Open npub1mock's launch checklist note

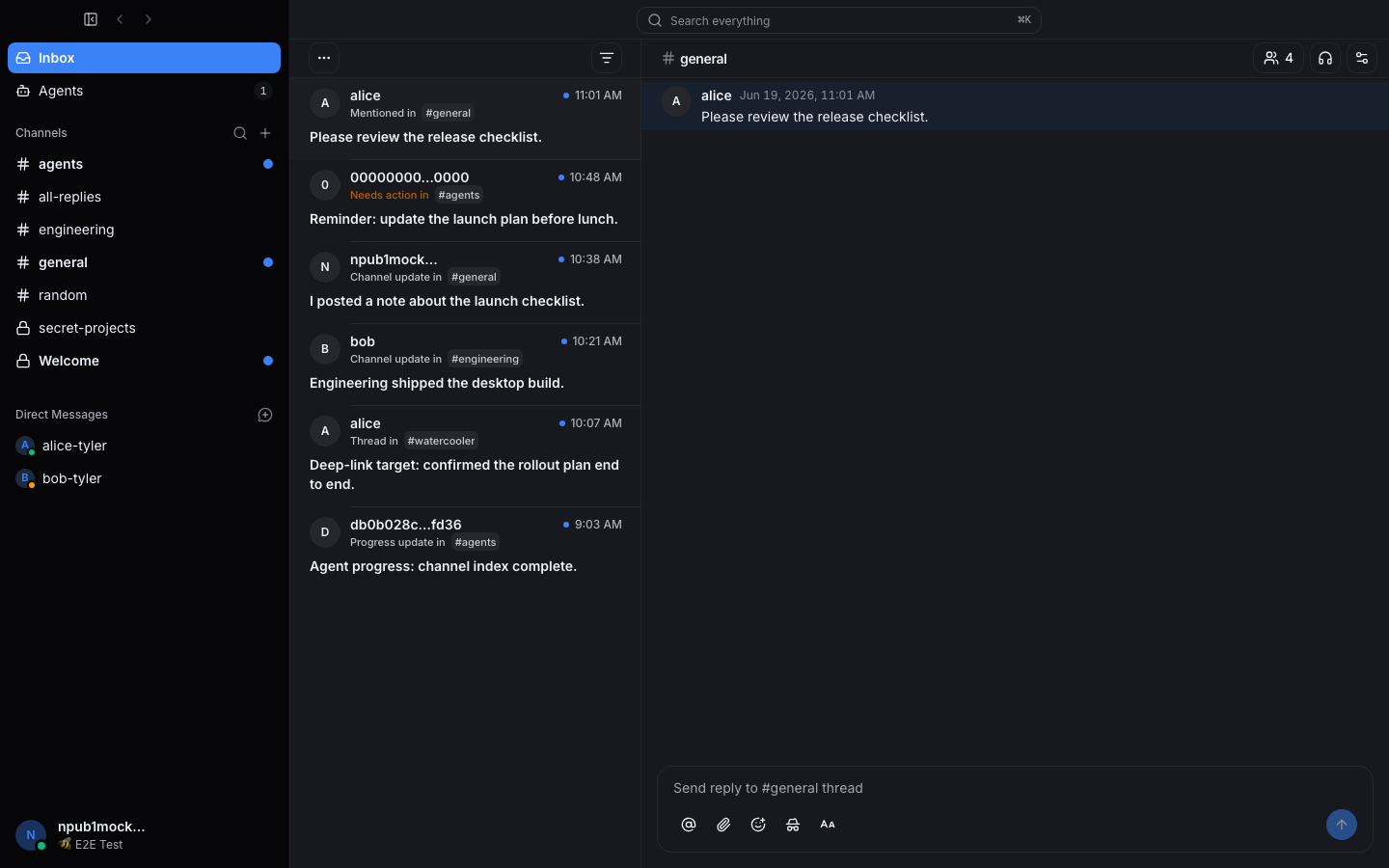(x=466, y=283)
